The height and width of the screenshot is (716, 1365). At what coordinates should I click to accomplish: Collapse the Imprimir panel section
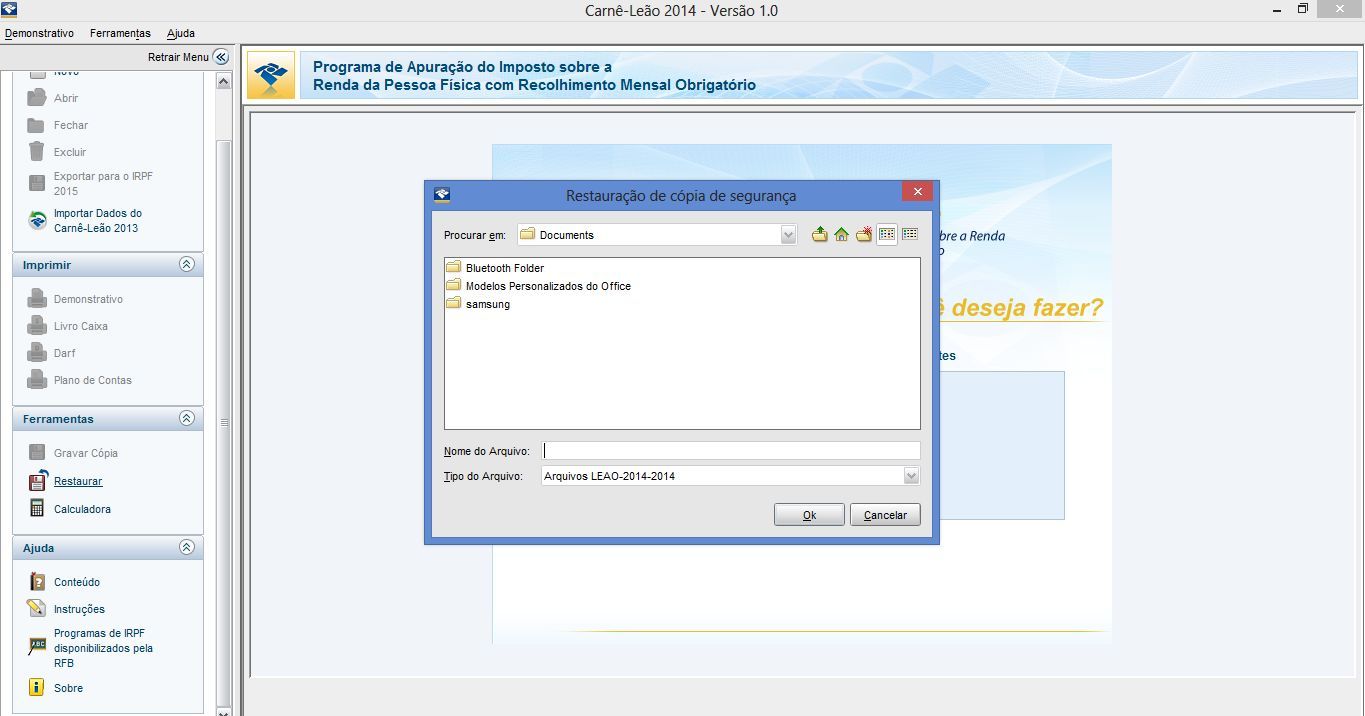coord(186,265)
